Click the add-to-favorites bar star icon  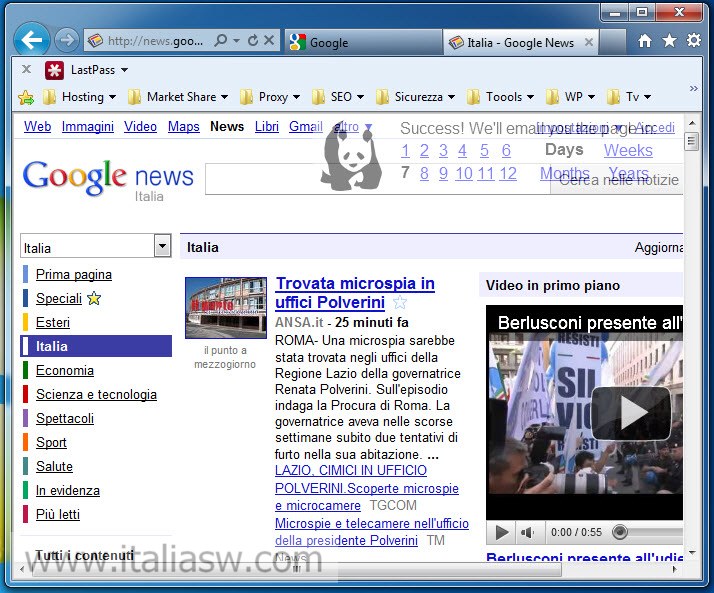coord(26,97)
